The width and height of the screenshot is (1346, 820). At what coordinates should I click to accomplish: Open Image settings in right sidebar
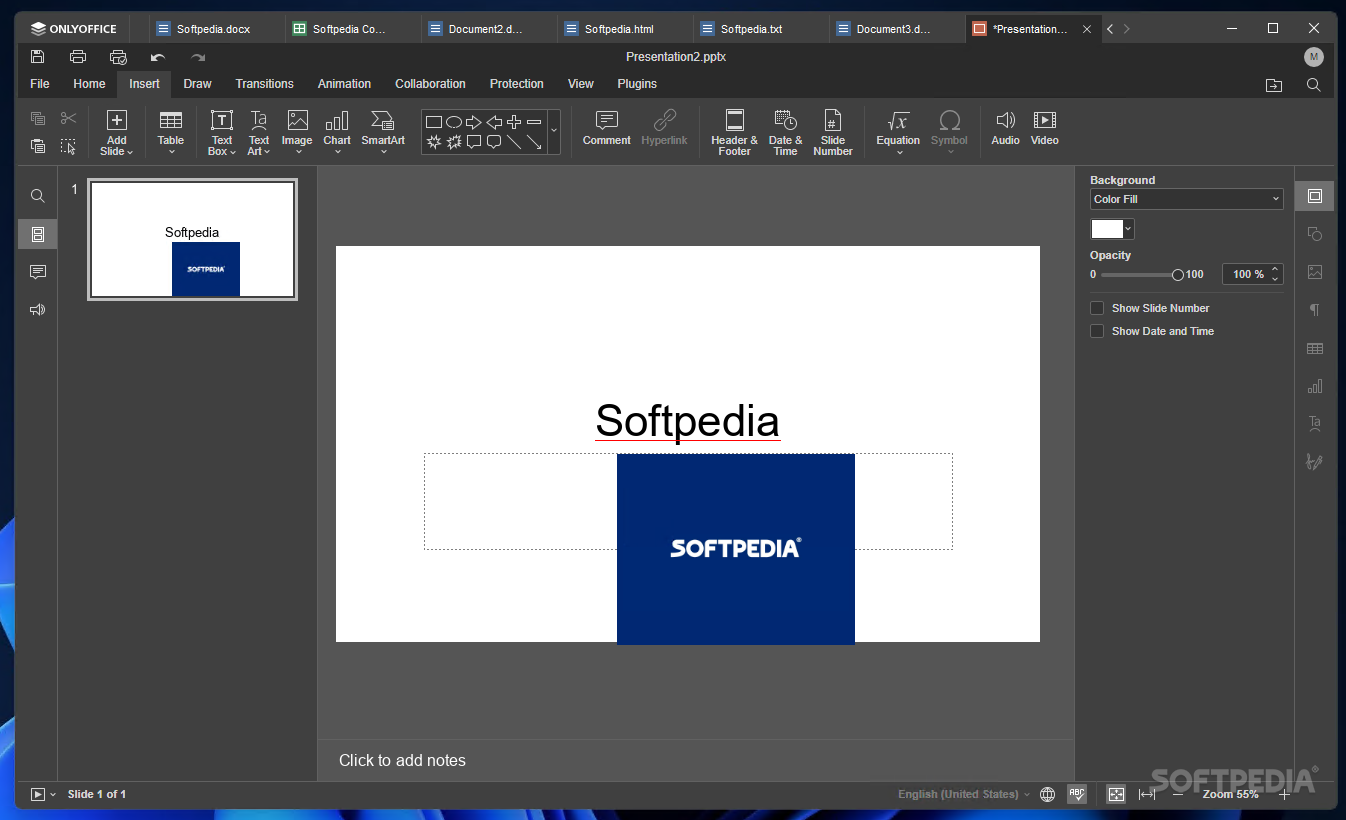(x=1315, y=272)
